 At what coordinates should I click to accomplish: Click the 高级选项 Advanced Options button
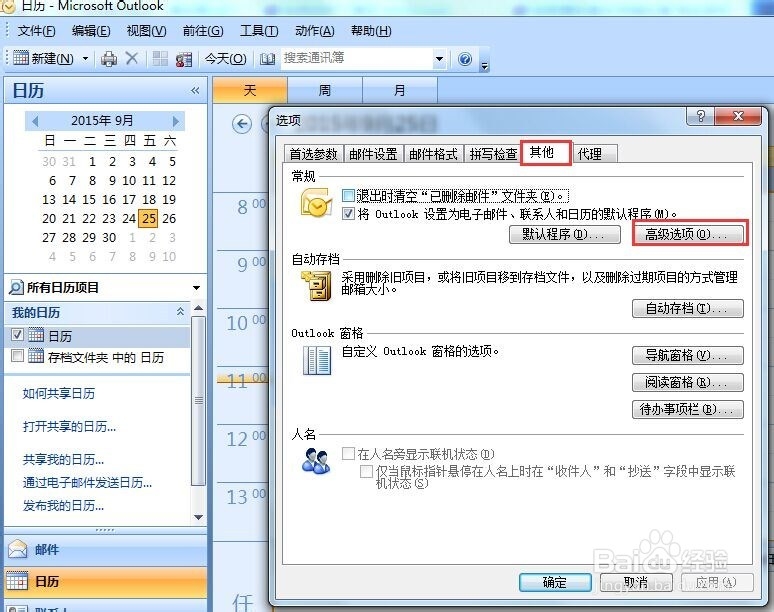(688, 234)
